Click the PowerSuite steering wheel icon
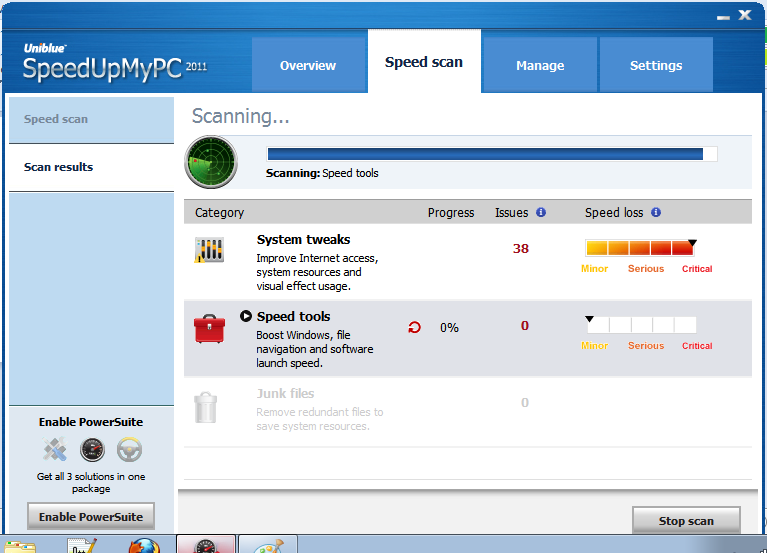 click(x=130, y=450)
